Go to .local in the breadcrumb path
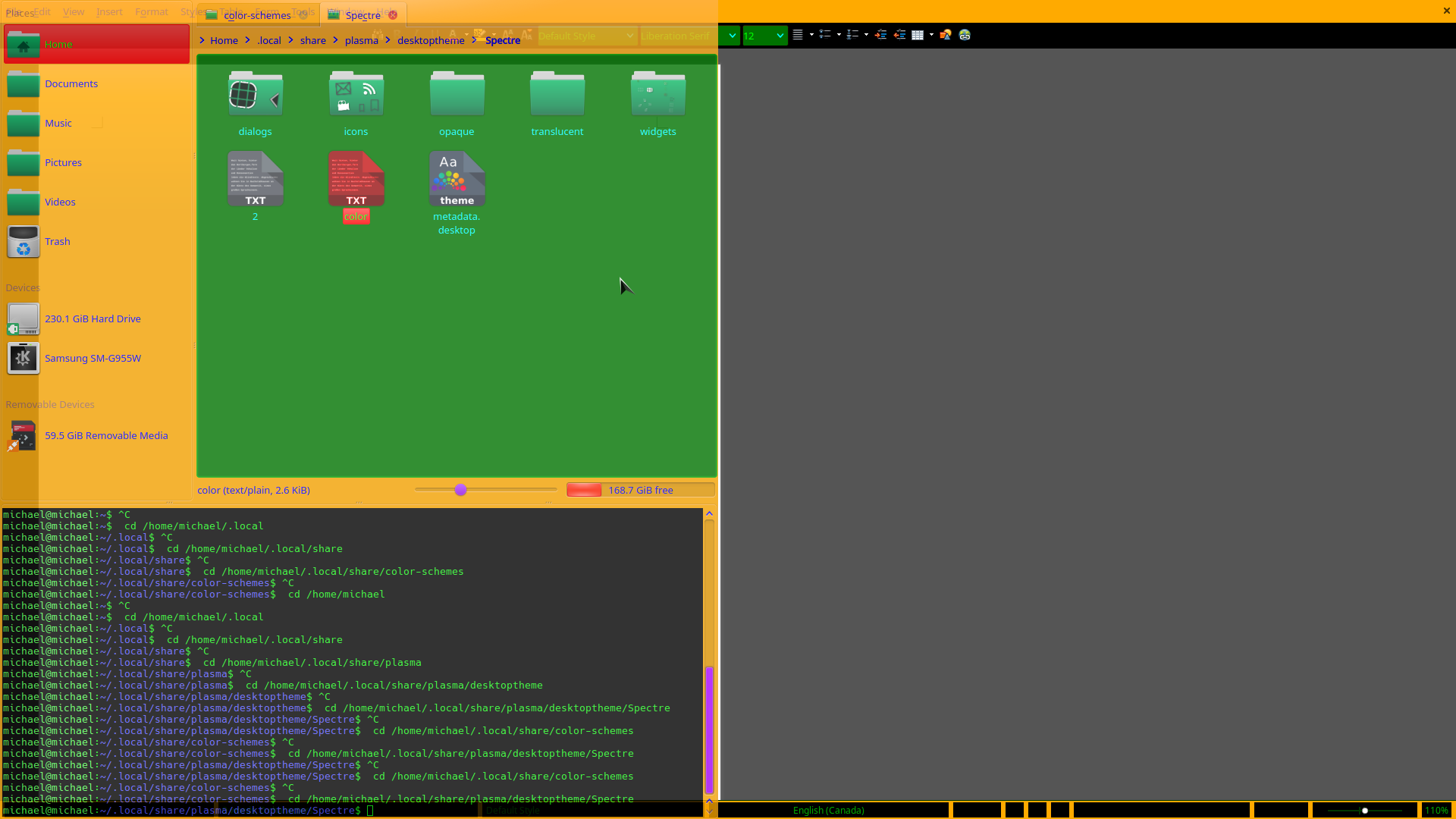1456x819 pixels. [269, 40]
